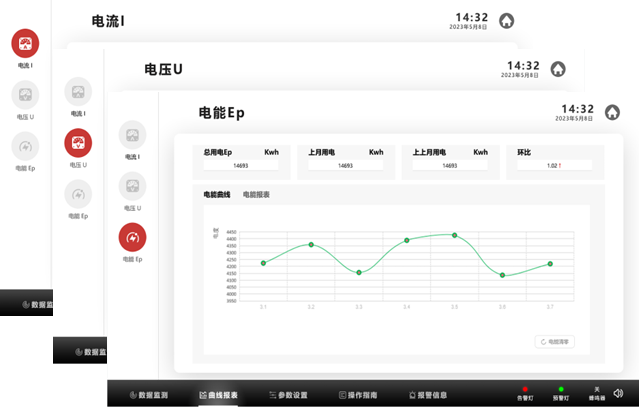Image resolution: width=639 pixels, height=407 pixels.
Task: Click the speaker volume icon
Action: 618,393
